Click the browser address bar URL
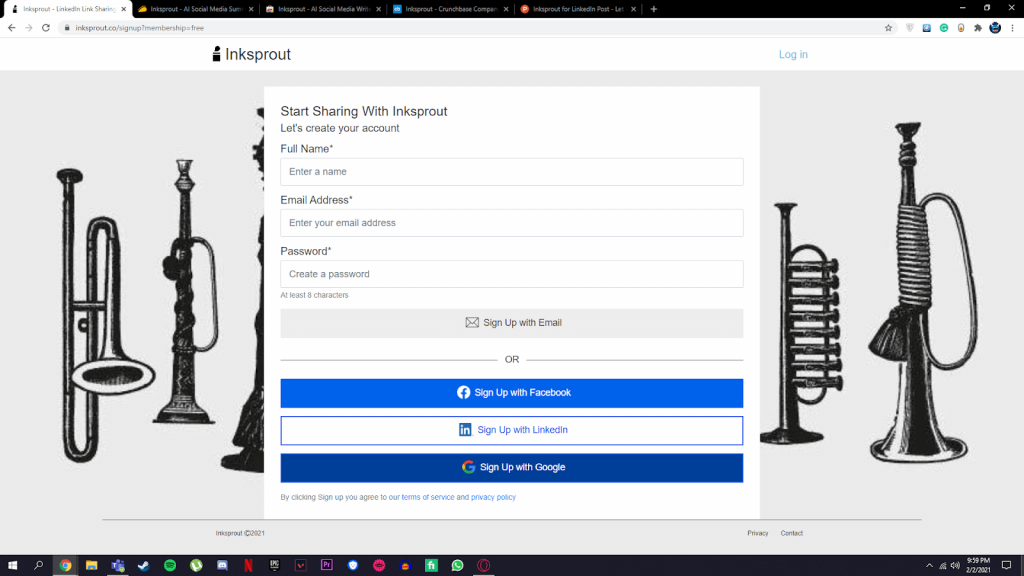The width and height of the screenshot is (1024, 576). click(x=139, y=28)
